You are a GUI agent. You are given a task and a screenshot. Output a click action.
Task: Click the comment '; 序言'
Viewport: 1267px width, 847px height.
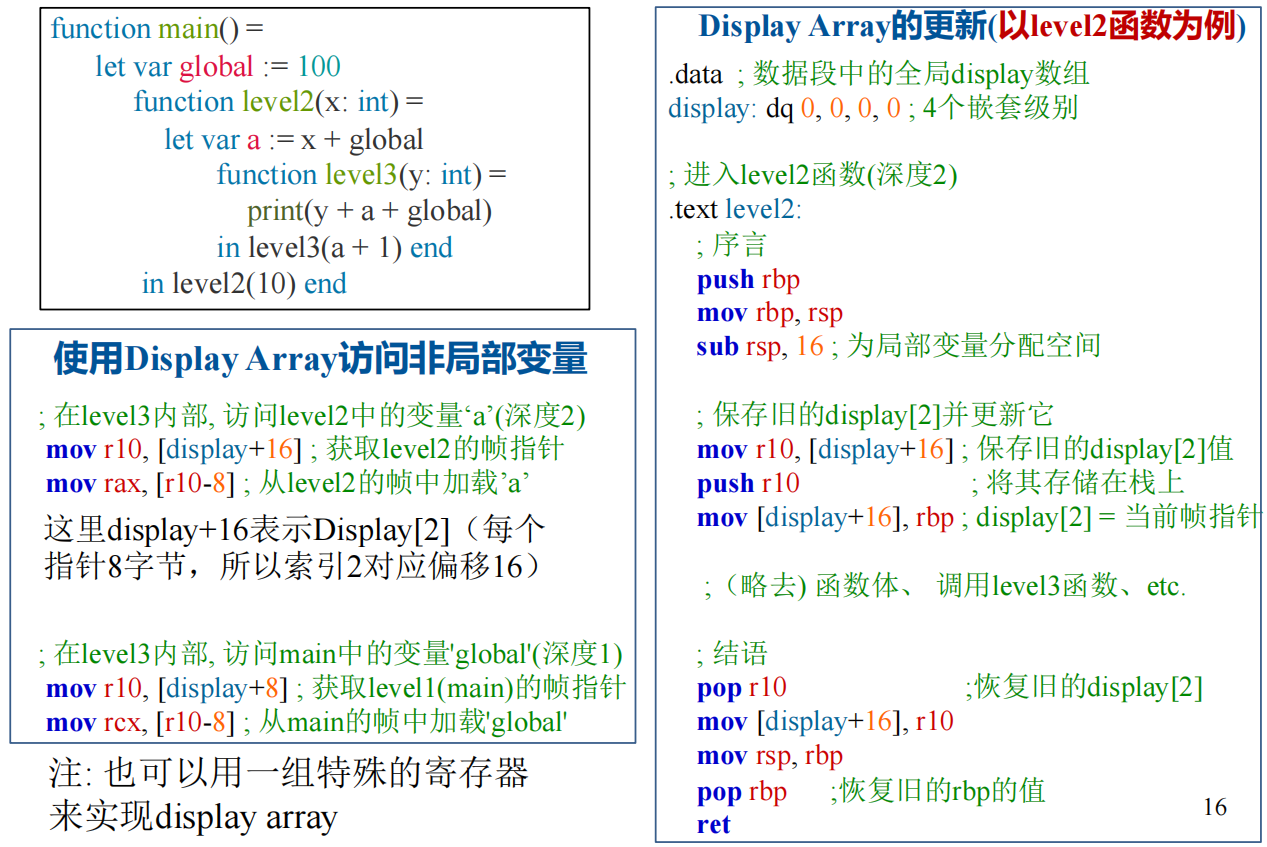pyautogui.click(x=732, y=245)
